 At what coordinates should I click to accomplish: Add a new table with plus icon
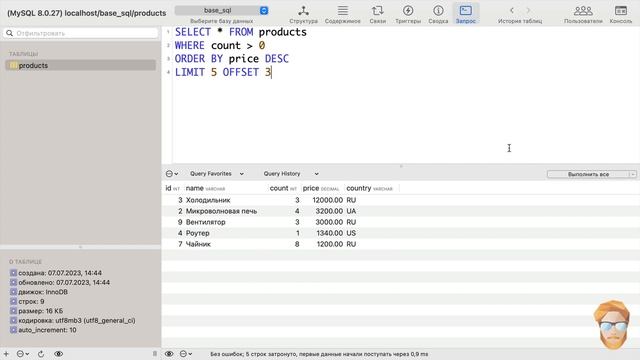tap(6, 354)
